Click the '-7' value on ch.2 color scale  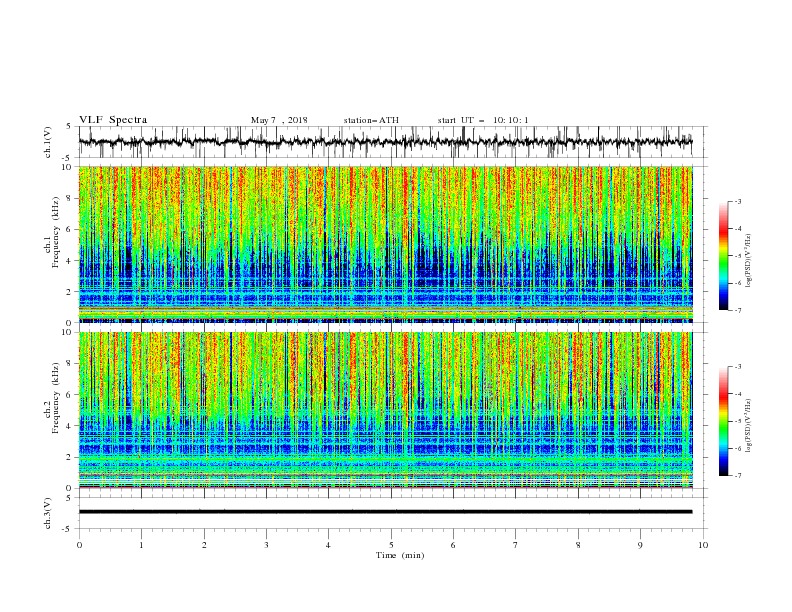tap(737, 476)
